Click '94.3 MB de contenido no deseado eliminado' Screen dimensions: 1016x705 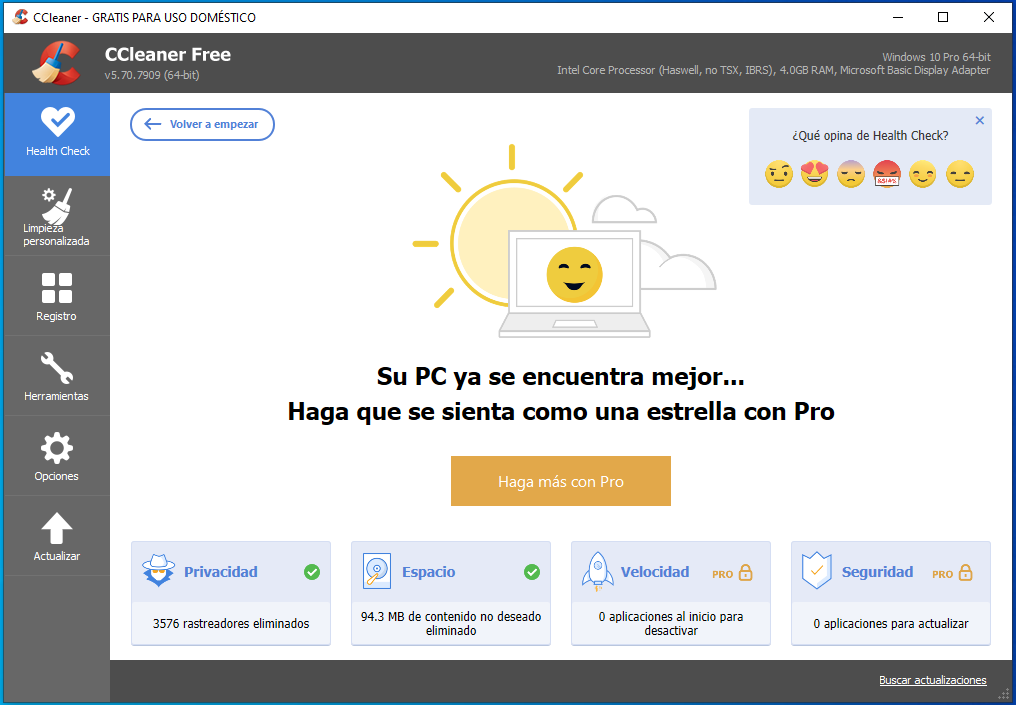[x=451, y=623]
